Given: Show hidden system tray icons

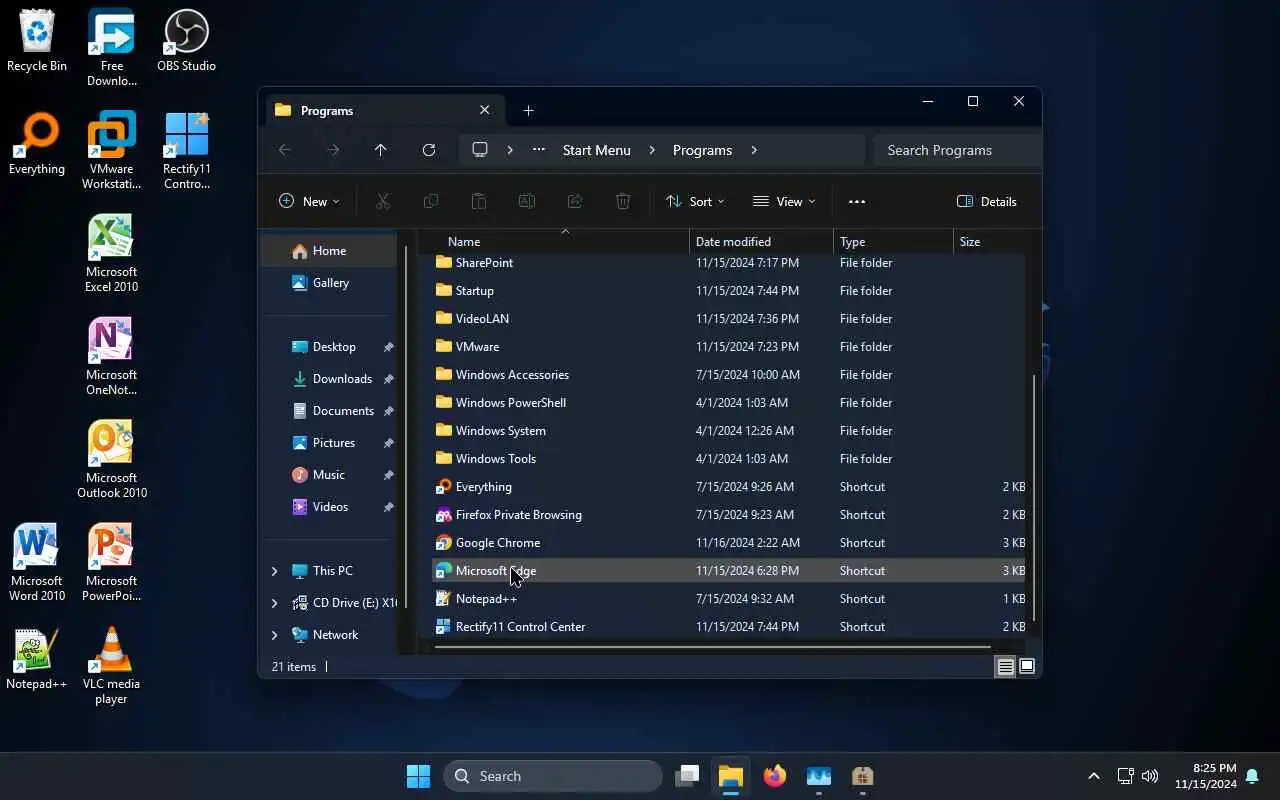Looking at the screenshot, I should [x=1094, y=776].
